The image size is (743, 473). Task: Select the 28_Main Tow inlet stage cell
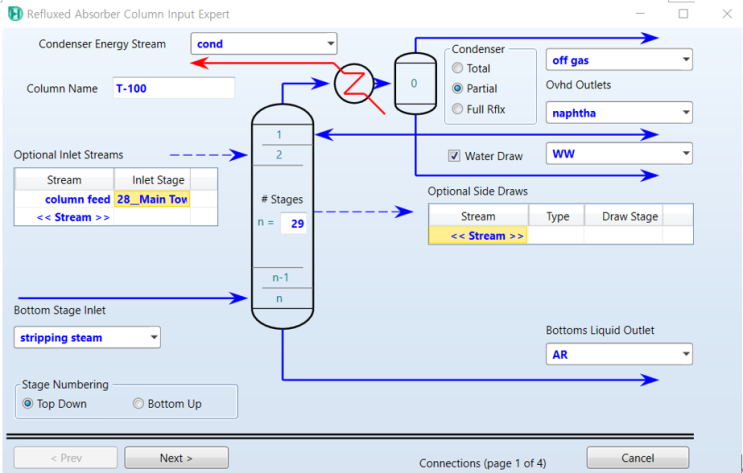click(x=152, y=199)
